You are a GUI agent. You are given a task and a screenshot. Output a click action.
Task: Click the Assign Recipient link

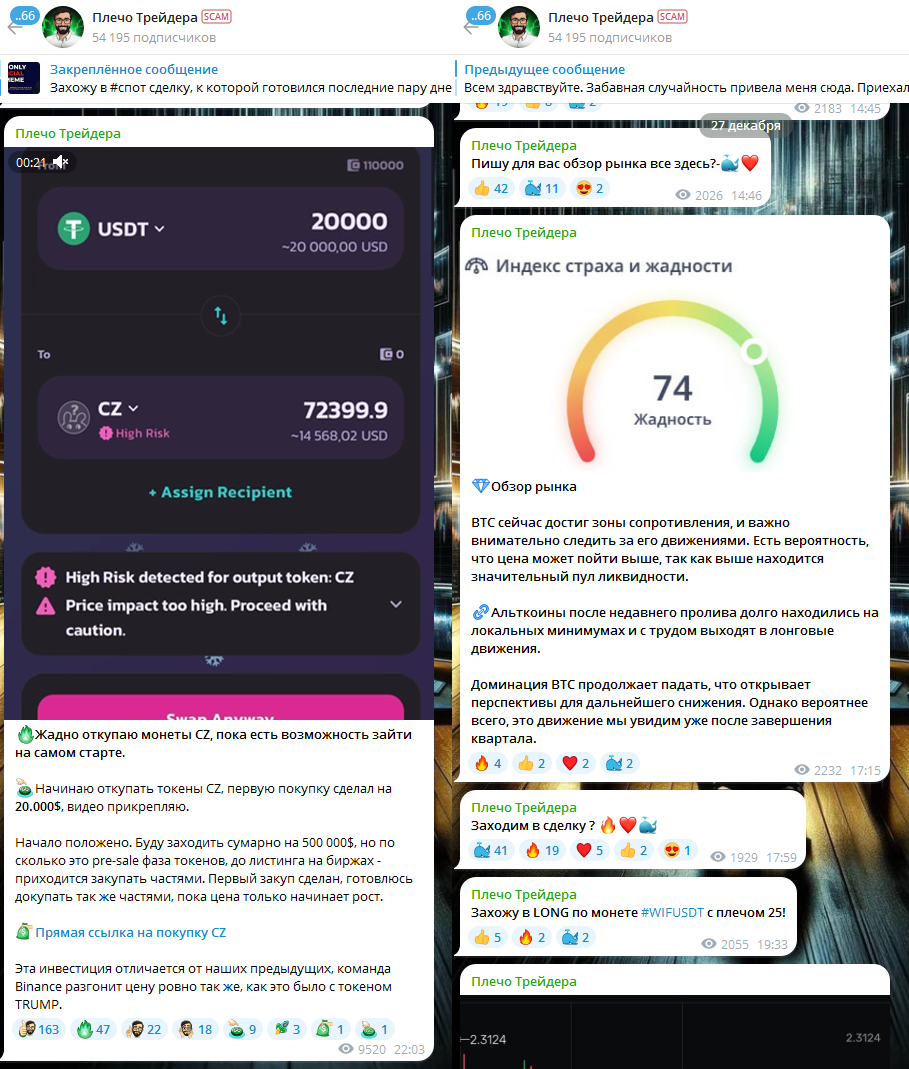point(220,492)
